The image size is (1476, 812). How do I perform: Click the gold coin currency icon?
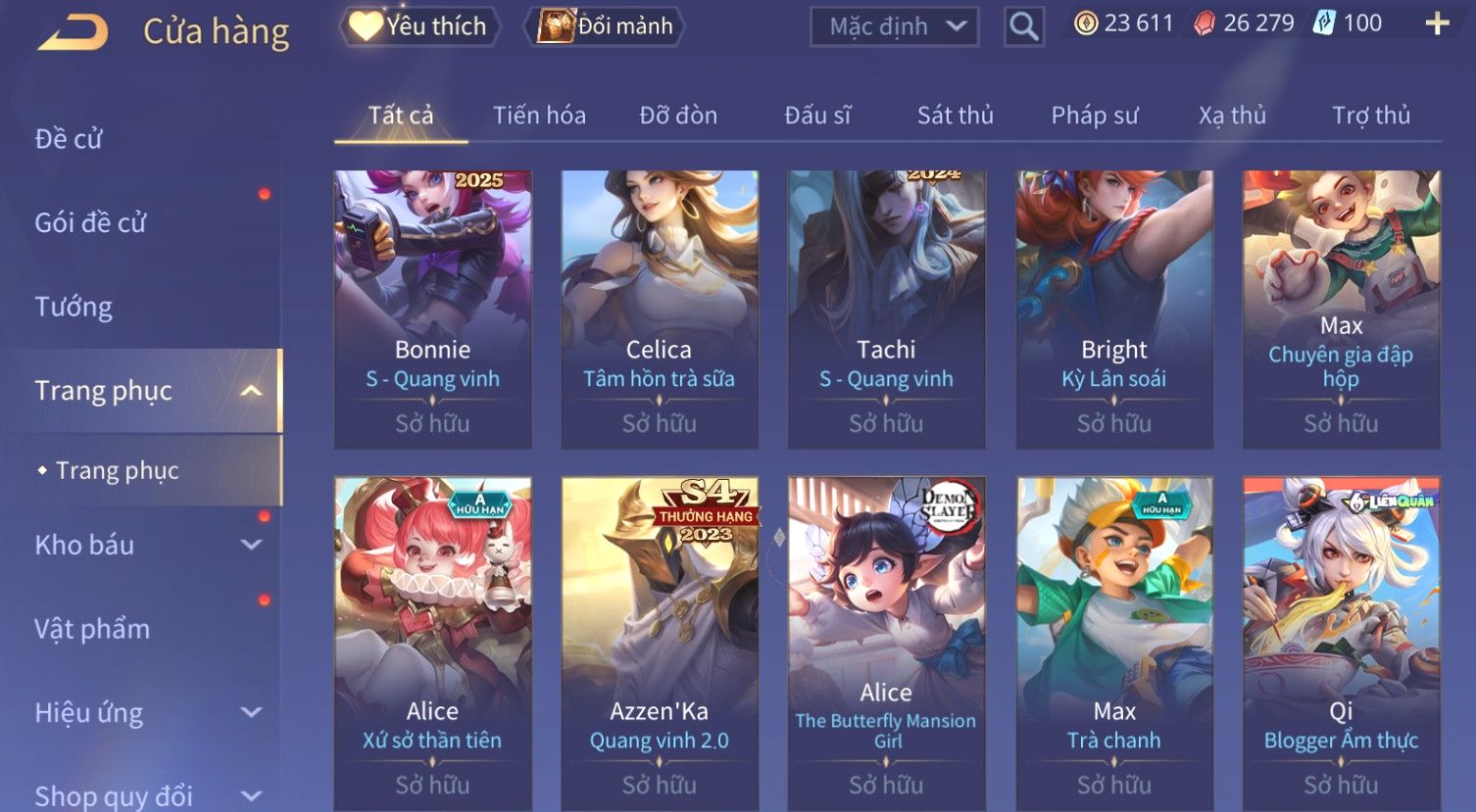click(x=1086, y=24)
